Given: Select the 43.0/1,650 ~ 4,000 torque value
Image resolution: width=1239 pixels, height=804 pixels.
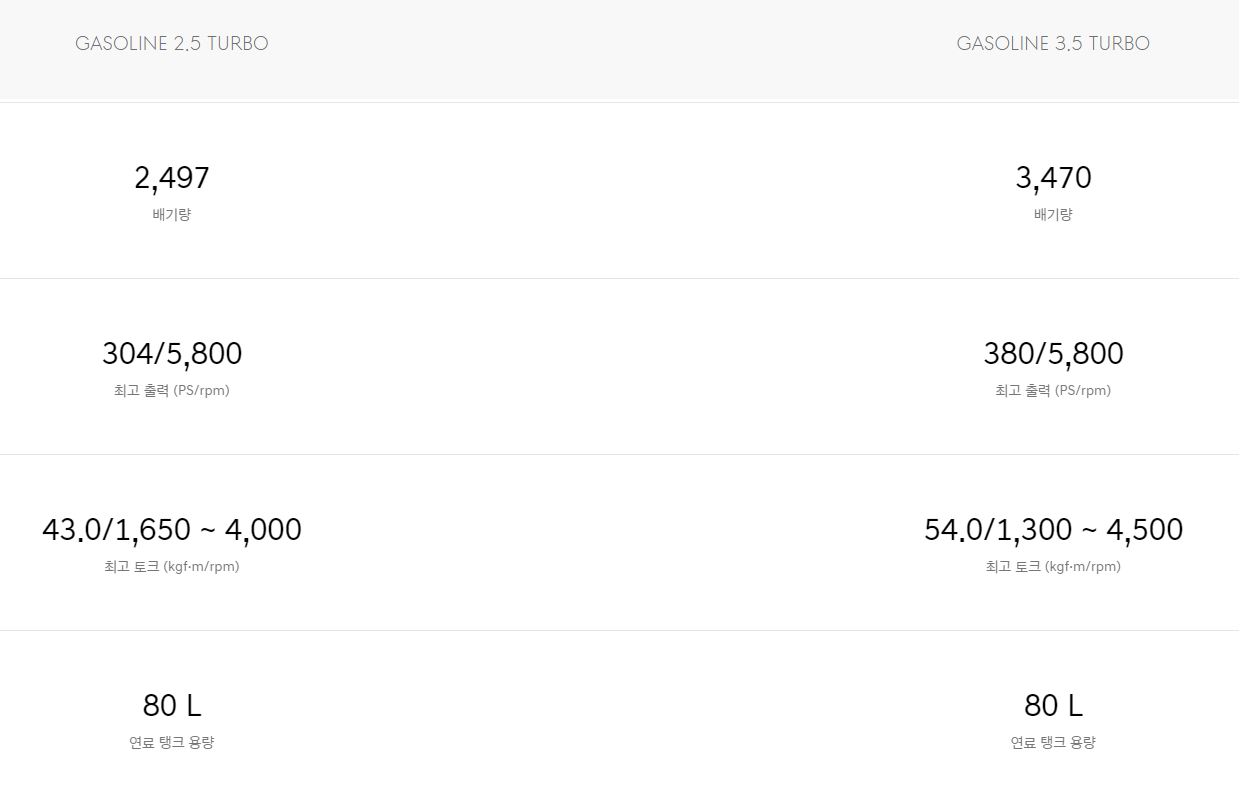Looking at the screenshot, I should tap(172, 530).
